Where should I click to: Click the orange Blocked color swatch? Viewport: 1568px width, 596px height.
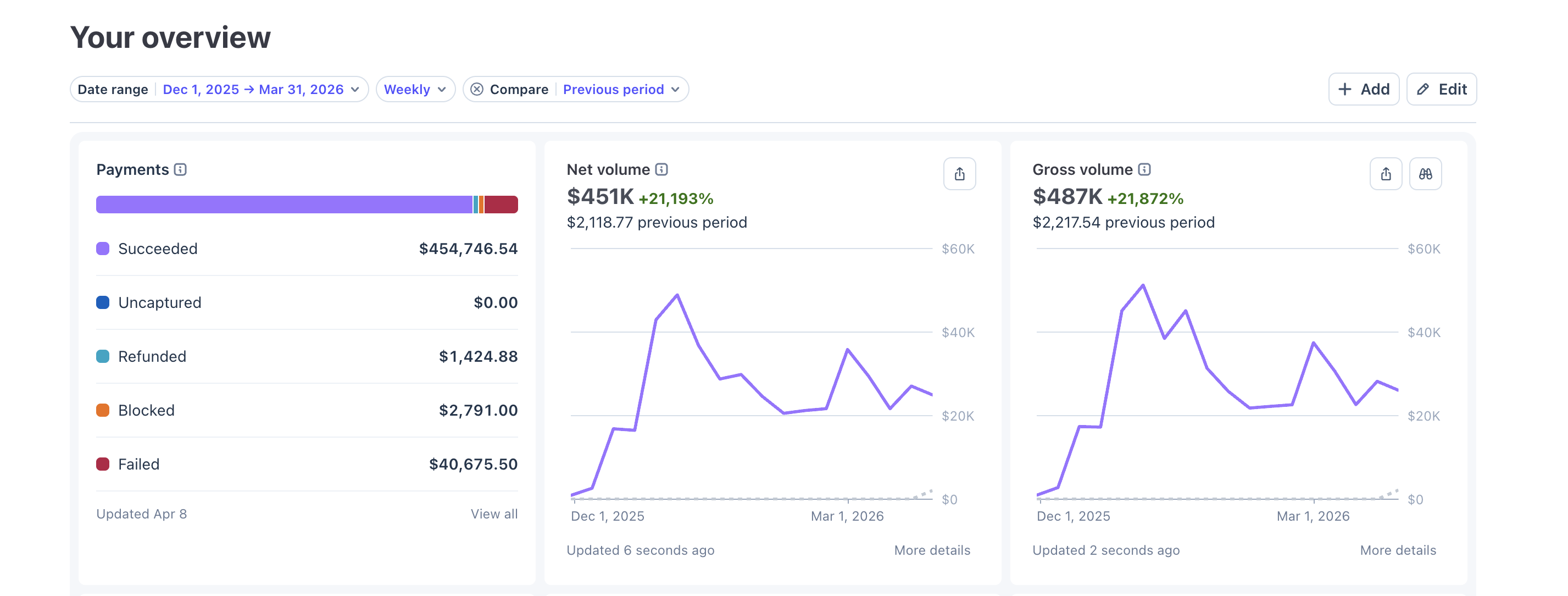[x=103, y=410]
